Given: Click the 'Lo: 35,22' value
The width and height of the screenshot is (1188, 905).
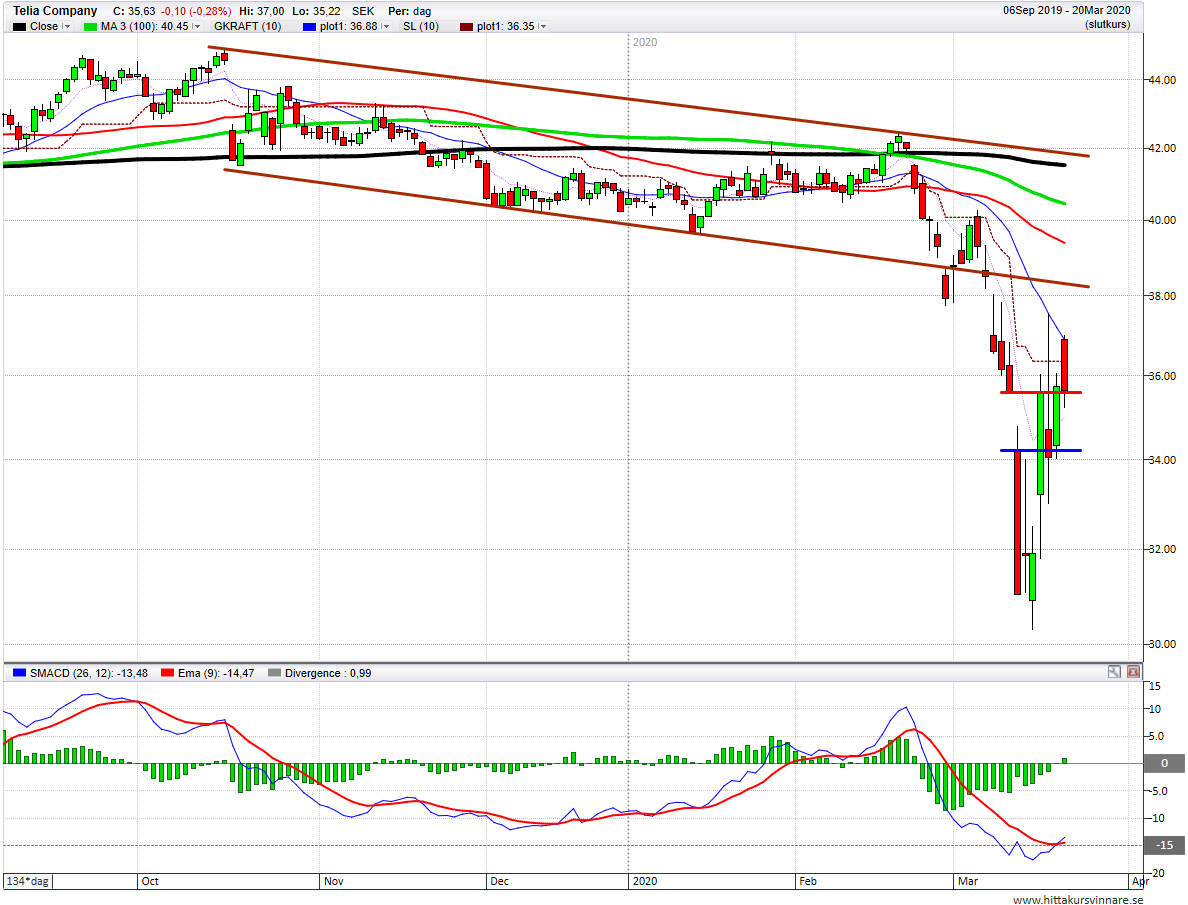Looking at the screenshot, I should tap(316, 11).
